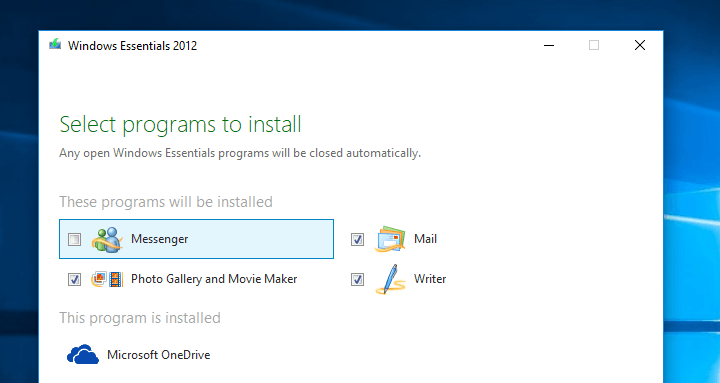Click the Microsoft OneDrive label

pos(158,355)
